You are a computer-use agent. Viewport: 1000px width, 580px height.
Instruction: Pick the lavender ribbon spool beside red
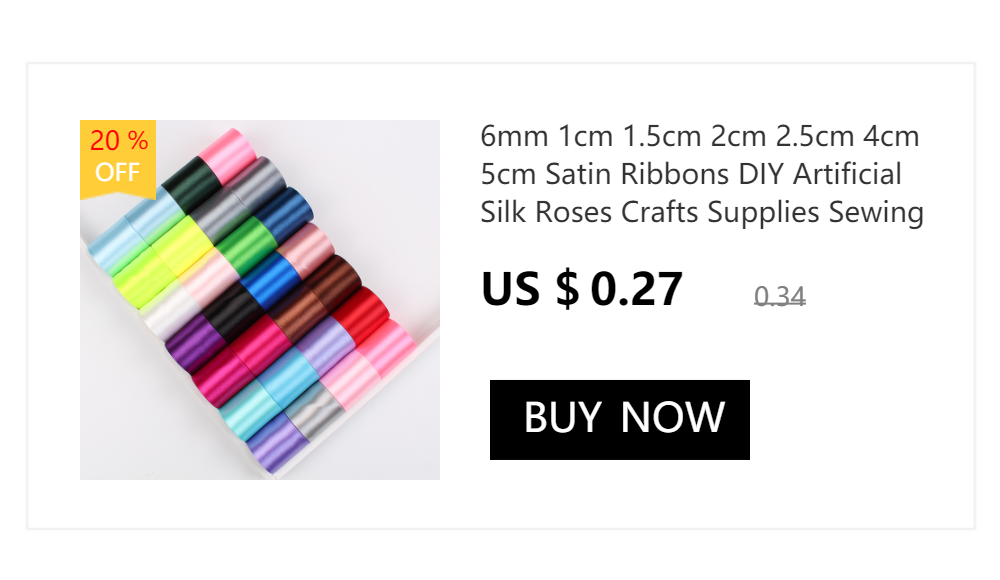(x=325, y=345)
